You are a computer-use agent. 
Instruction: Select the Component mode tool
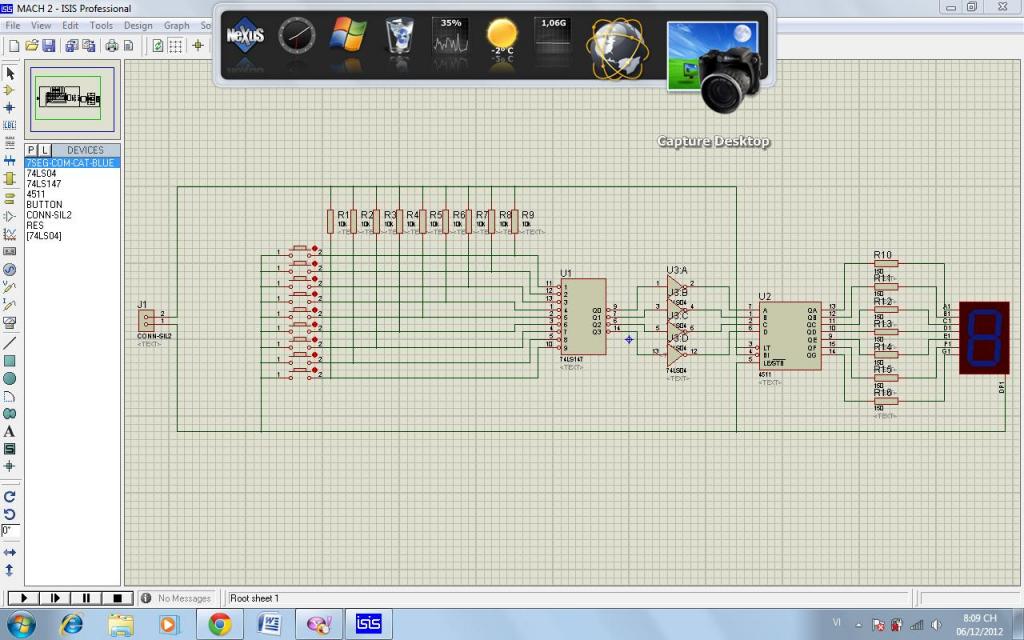[10, 90]
